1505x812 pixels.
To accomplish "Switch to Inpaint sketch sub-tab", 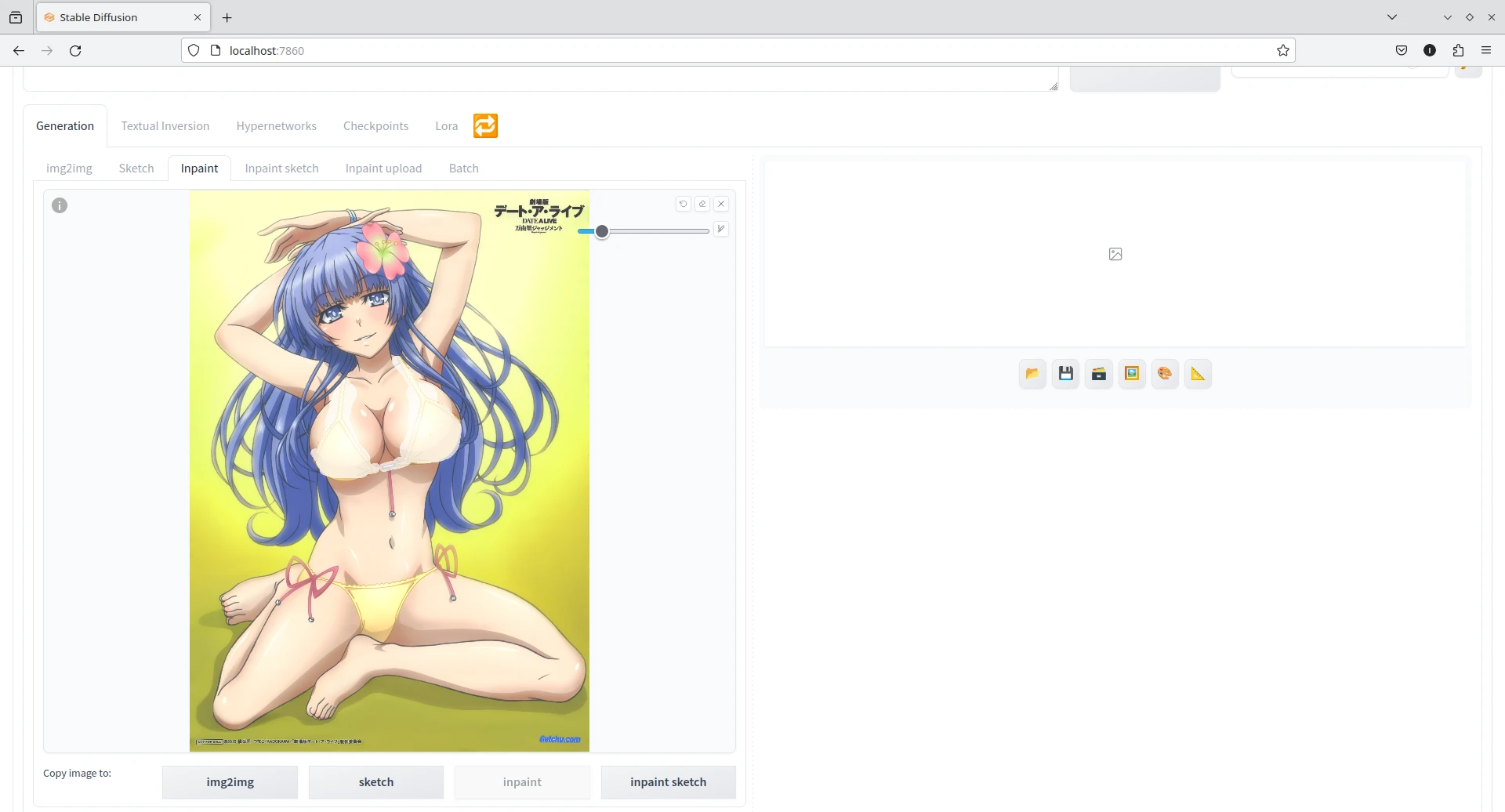I will 282,169.
